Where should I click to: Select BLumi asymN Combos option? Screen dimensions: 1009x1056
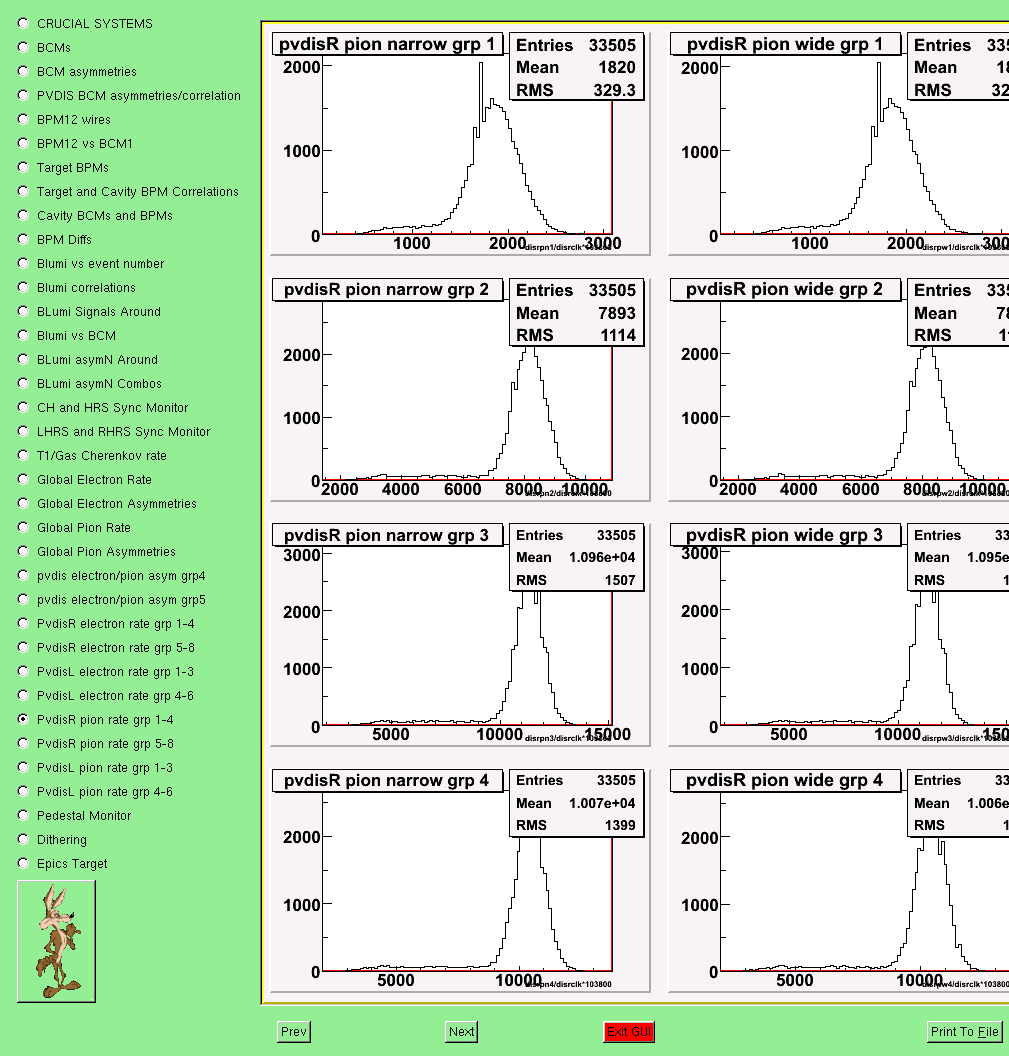(24, 384)
